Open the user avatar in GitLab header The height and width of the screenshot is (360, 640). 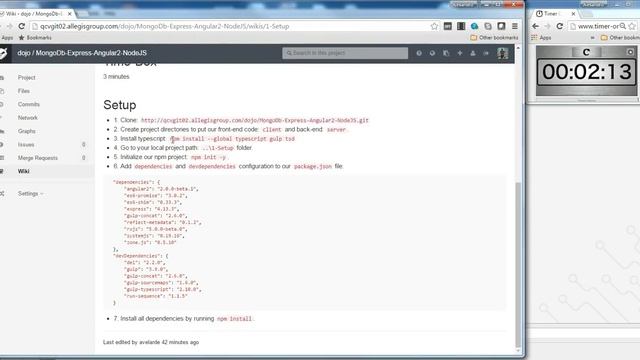coord(502,53)
